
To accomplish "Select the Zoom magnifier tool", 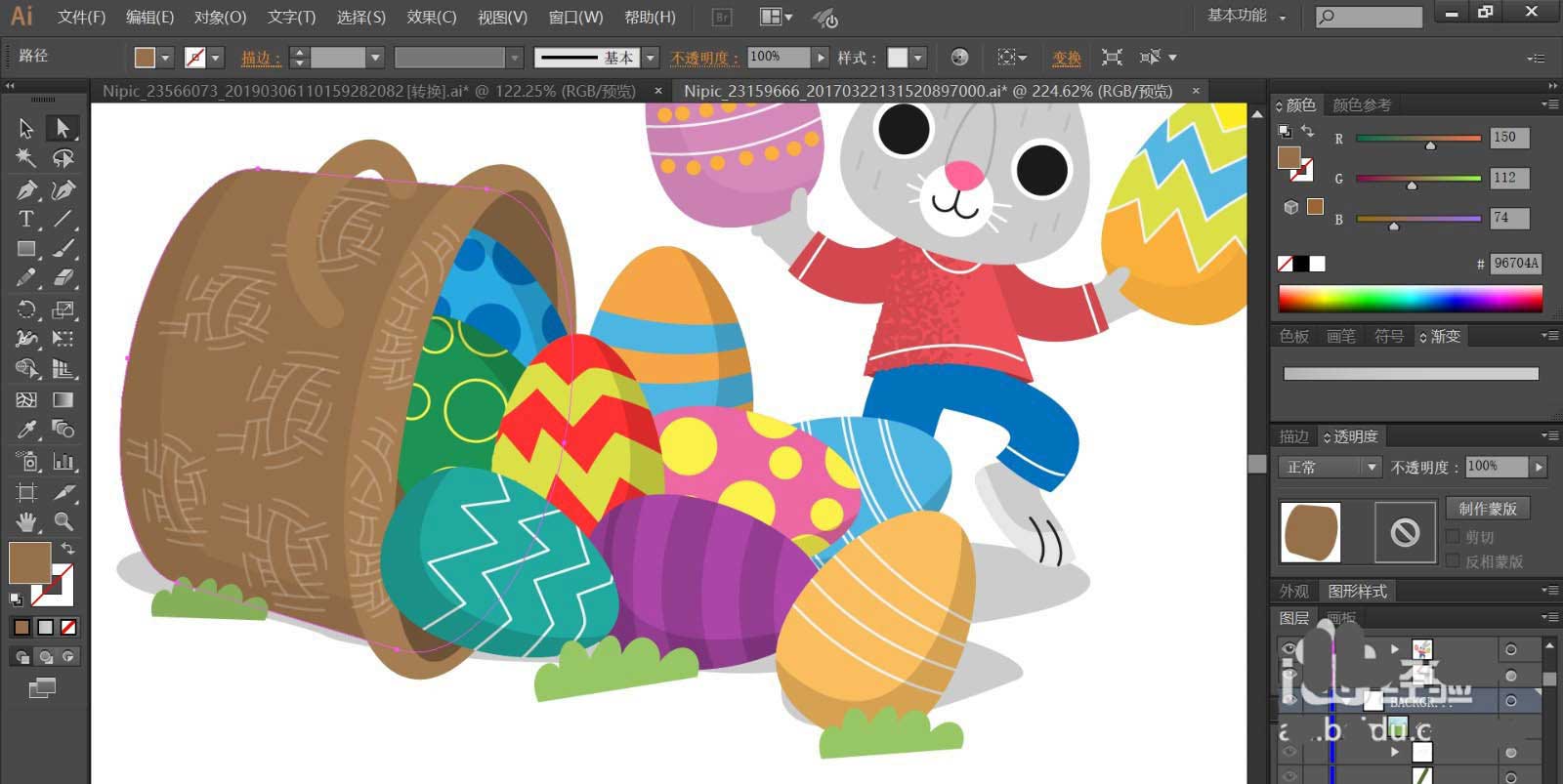I will pos(63,522).
